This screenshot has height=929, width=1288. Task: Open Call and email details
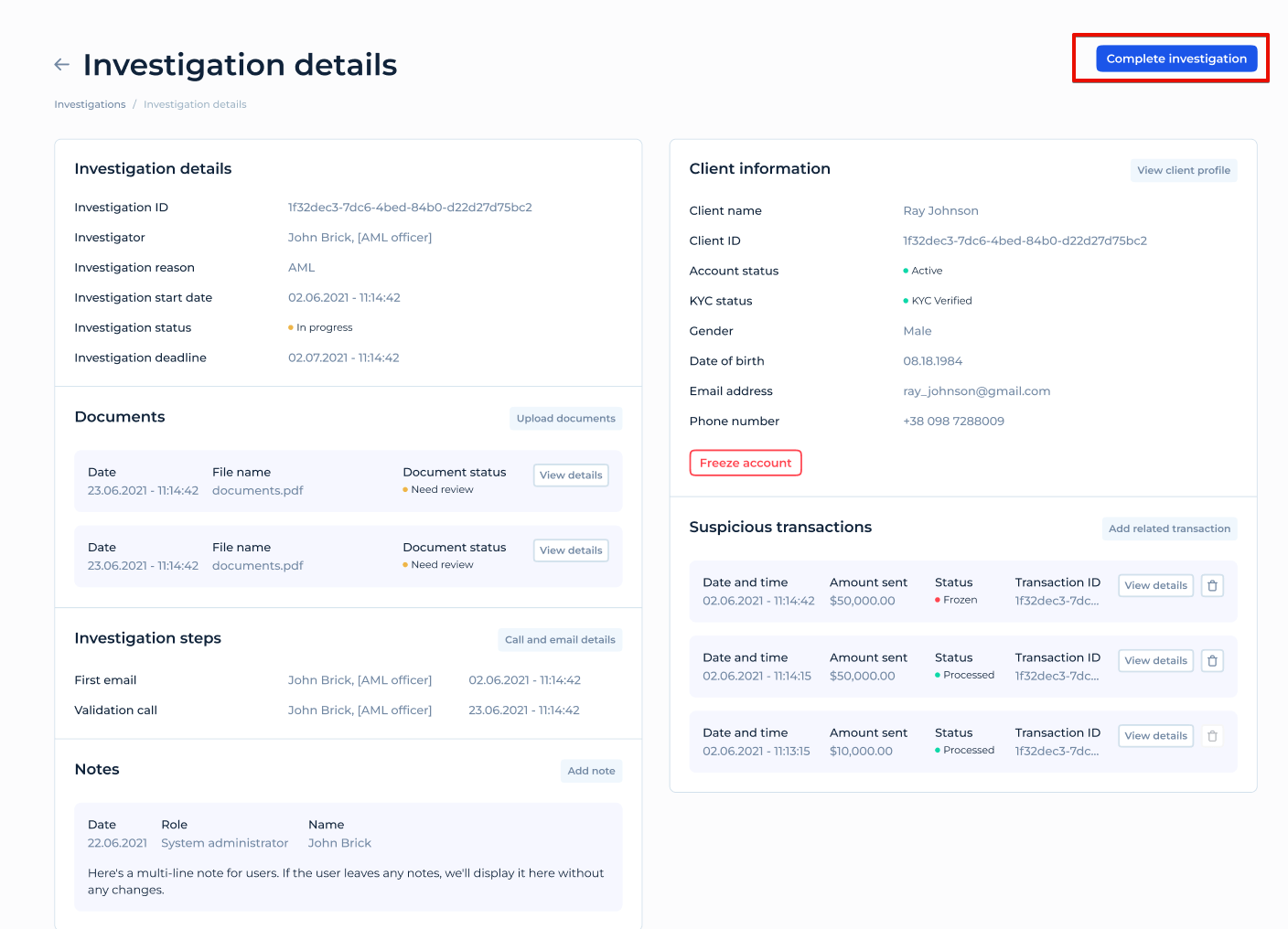[x=560, y=639]
